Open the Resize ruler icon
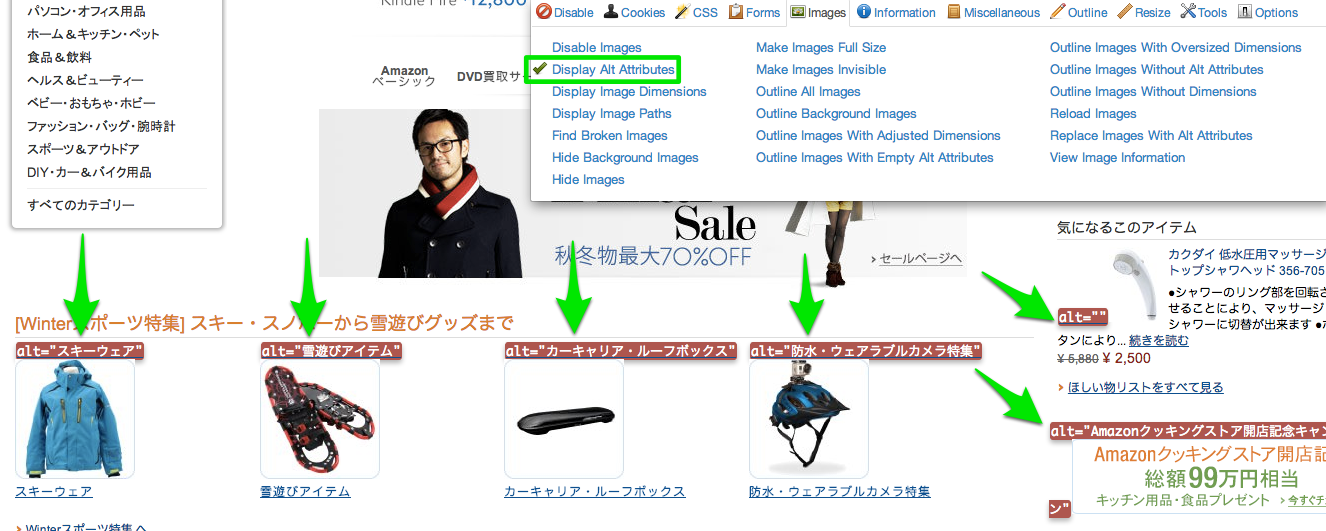The image size is (1326, 531). coord(1124,12)
